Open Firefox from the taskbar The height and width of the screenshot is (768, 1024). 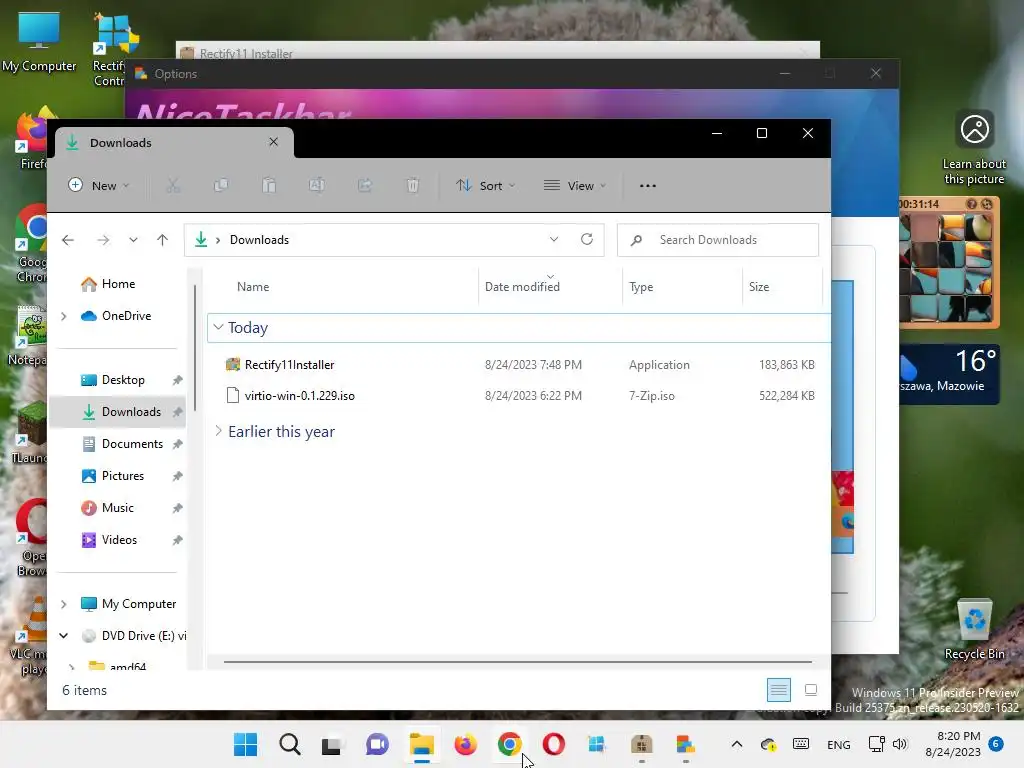pos(466,744)
